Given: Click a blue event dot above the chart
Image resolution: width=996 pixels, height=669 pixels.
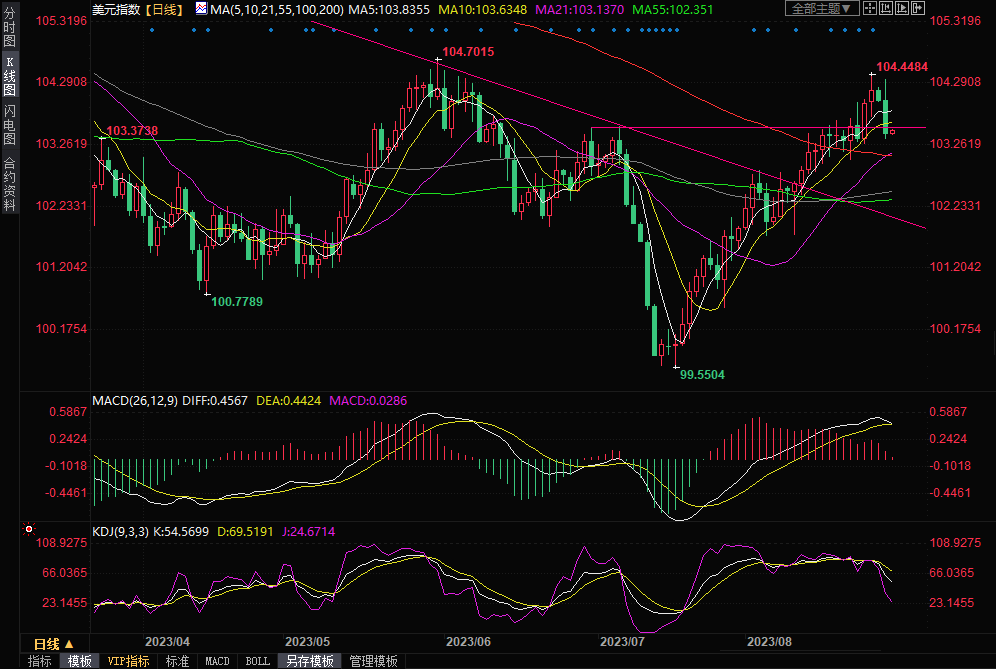Looking at the screenshot, I should (151, 30).
